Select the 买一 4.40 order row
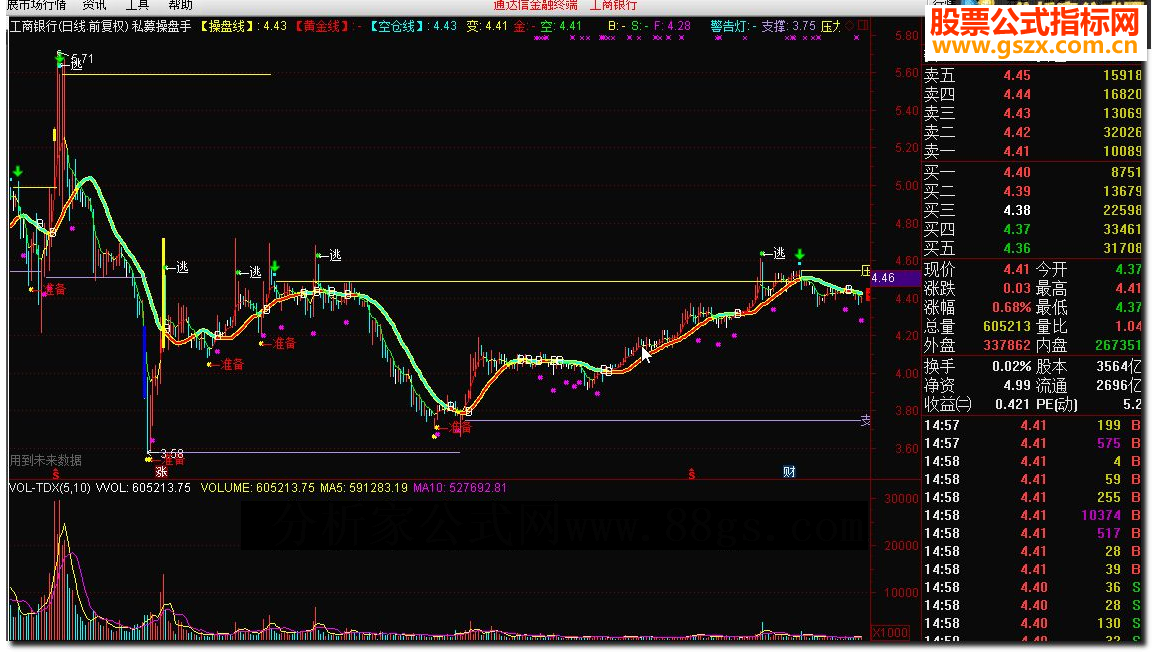The width and height of the screenshot is (1152, 654). pos(1032,173)
